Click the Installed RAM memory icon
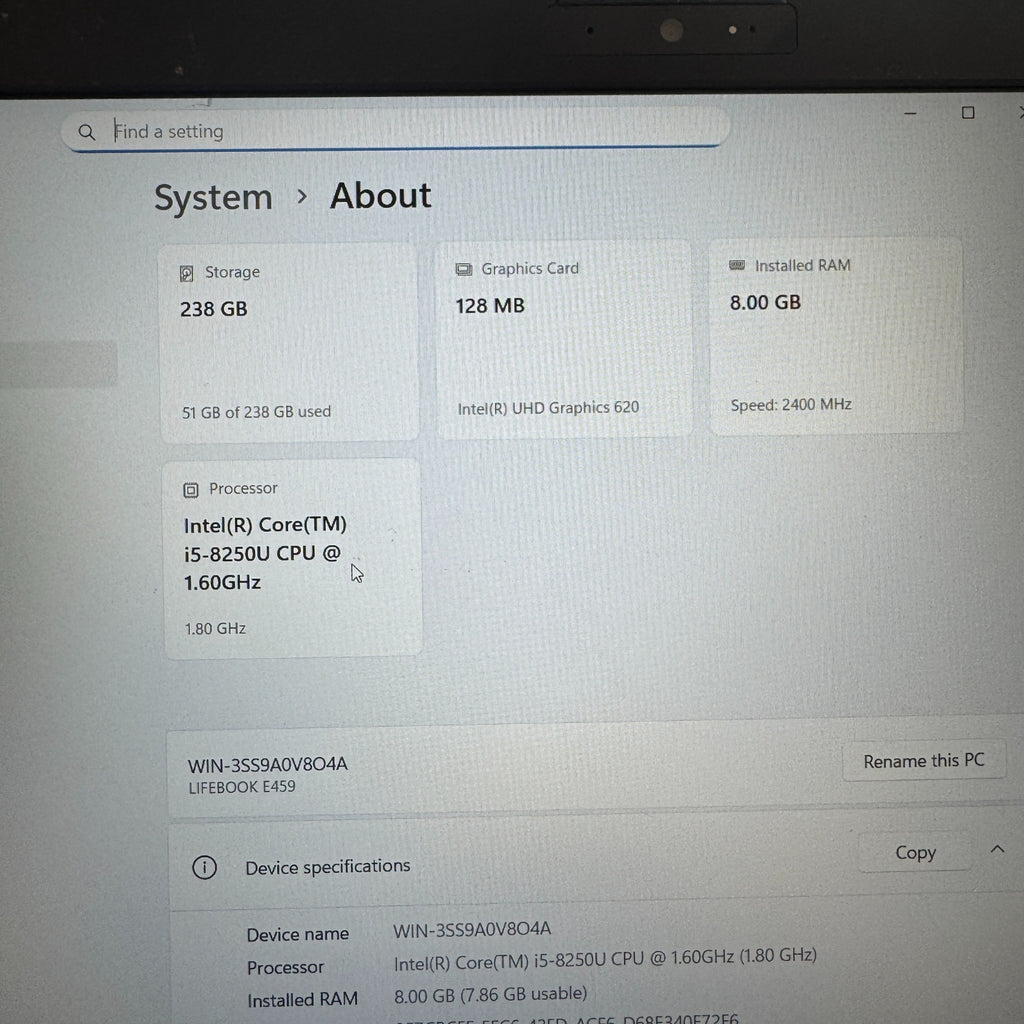 click(738, 266)
